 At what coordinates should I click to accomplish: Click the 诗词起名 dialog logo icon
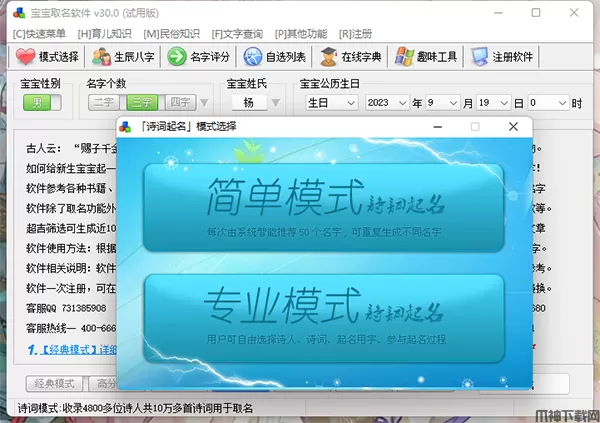(x=125, y=127)
